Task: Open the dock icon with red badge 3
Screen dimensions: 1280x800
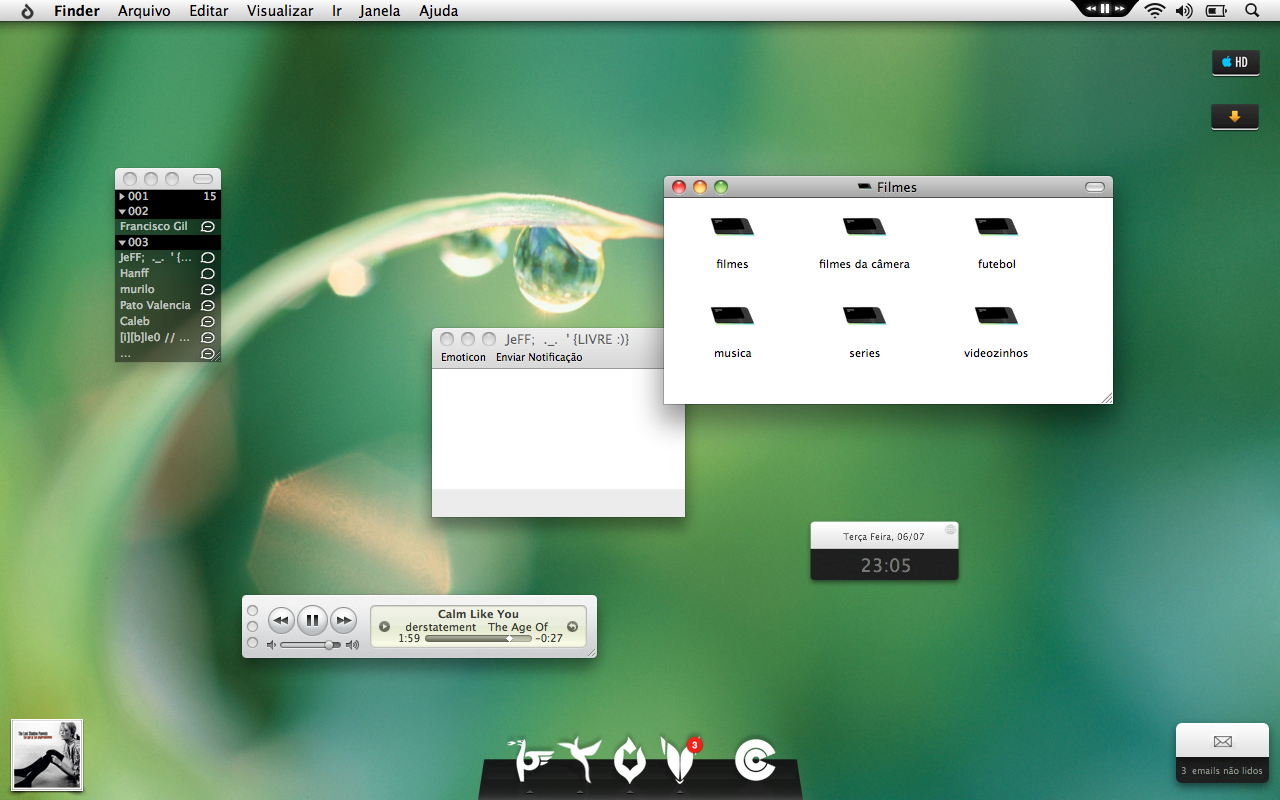Action: [x=679, y=761]
